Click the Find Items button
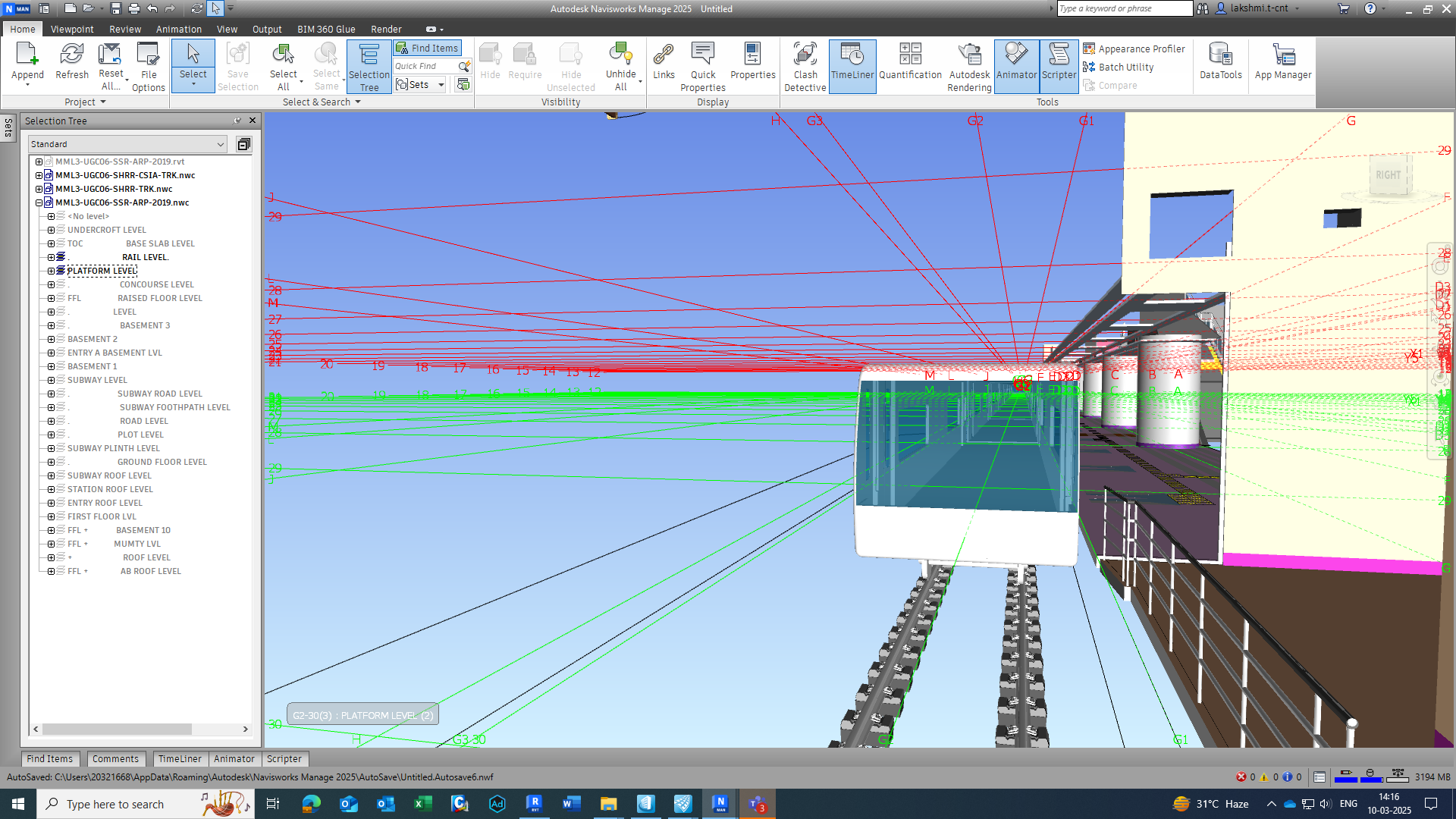Screen dimensions: 1456x819 [x=428, y=48]
